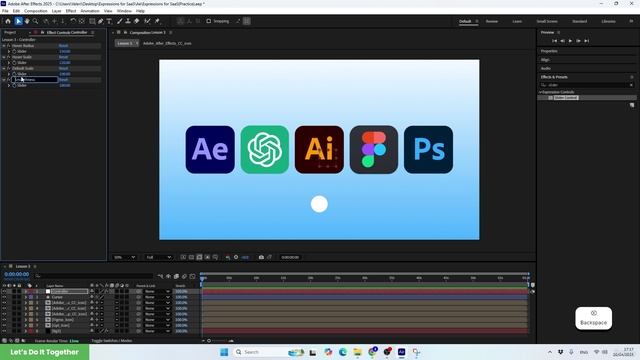The image size is (640, 360).
Task: Select the Roto Brush tool
Action: [147, 21]
